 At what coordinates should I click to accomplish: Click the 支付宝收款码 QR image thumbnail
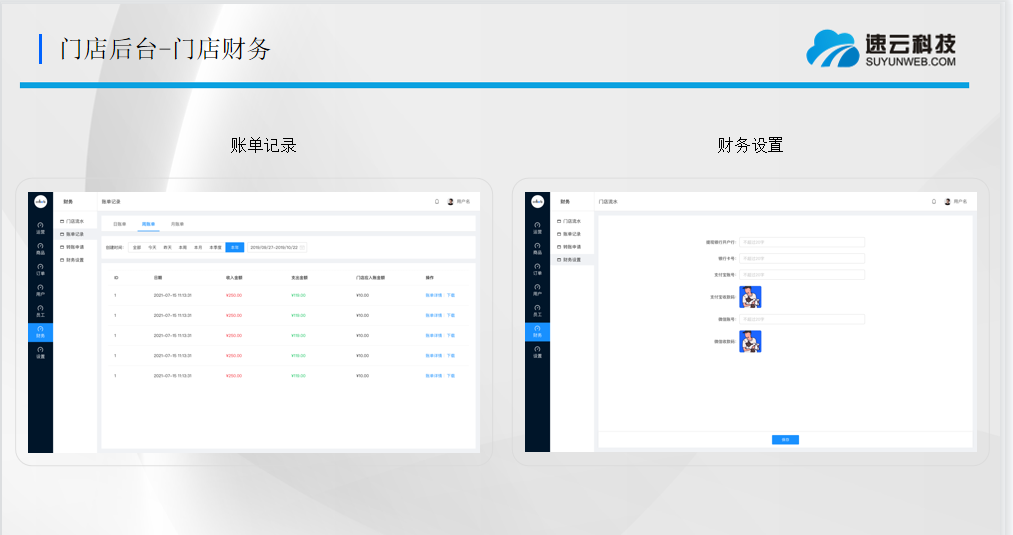coord(750,297)
